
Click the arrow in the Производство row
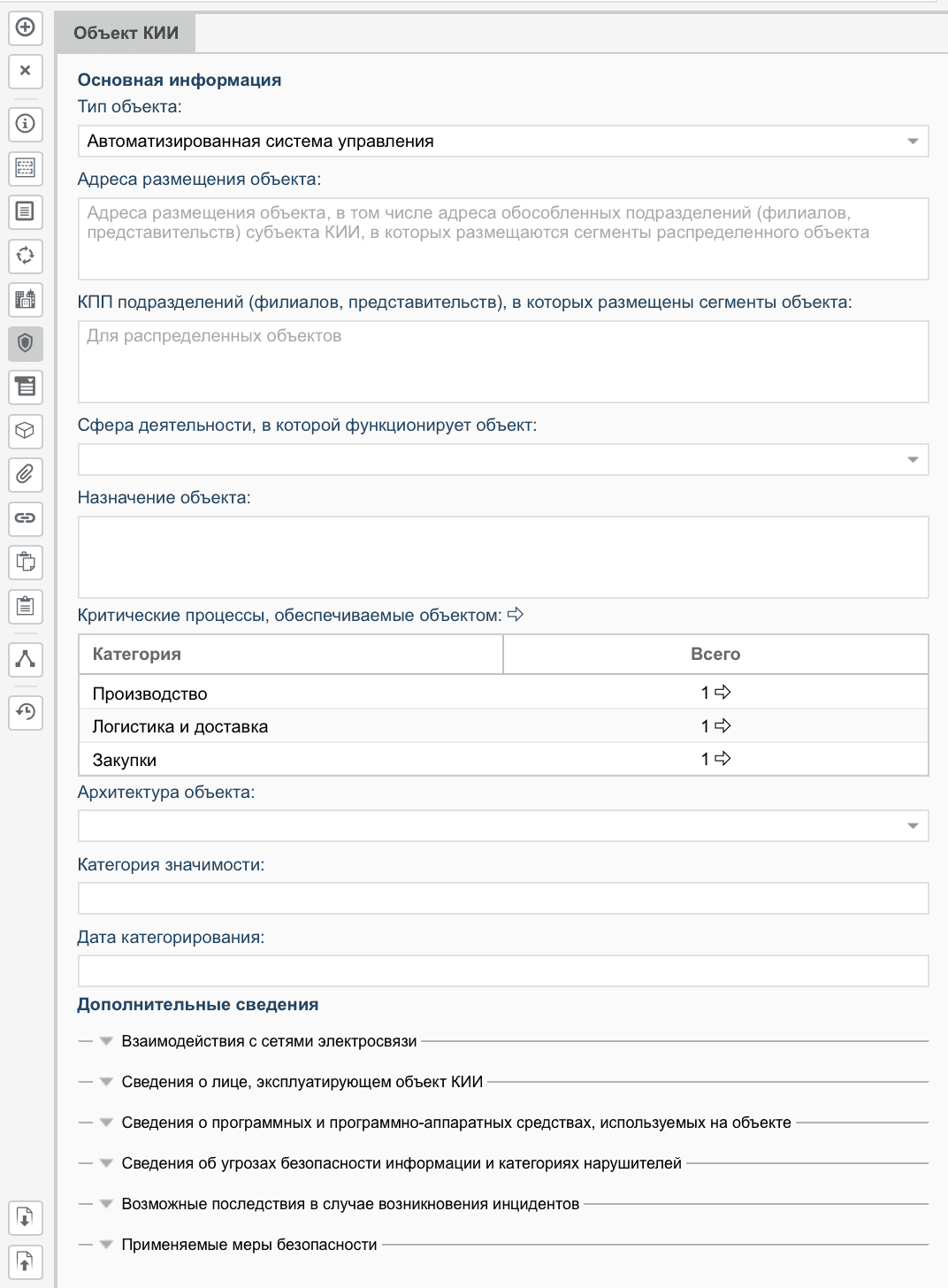click(x=722, y=693)
